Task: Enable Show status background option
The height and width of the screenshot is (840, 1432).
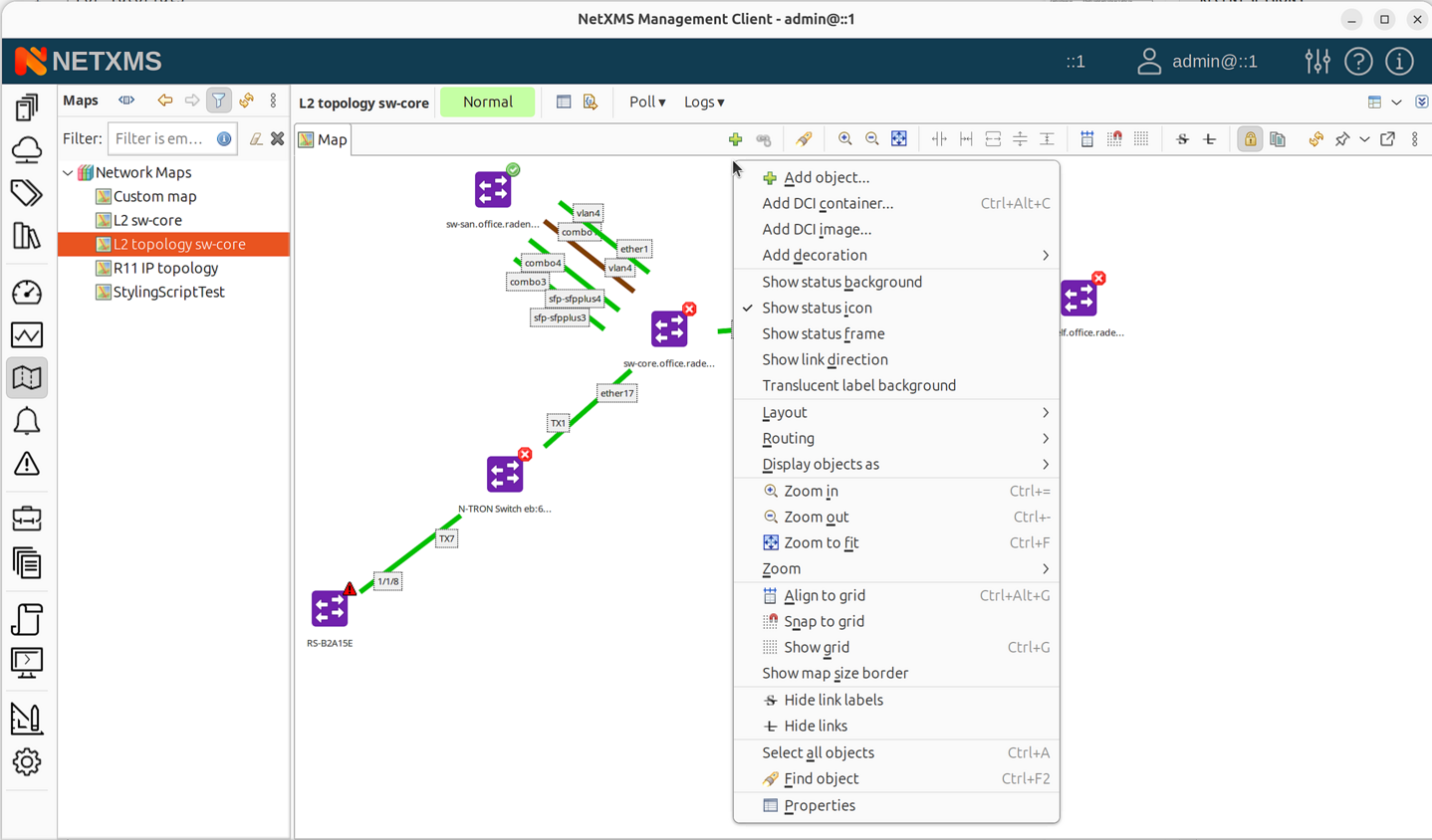Action: (x=841, y=283)
